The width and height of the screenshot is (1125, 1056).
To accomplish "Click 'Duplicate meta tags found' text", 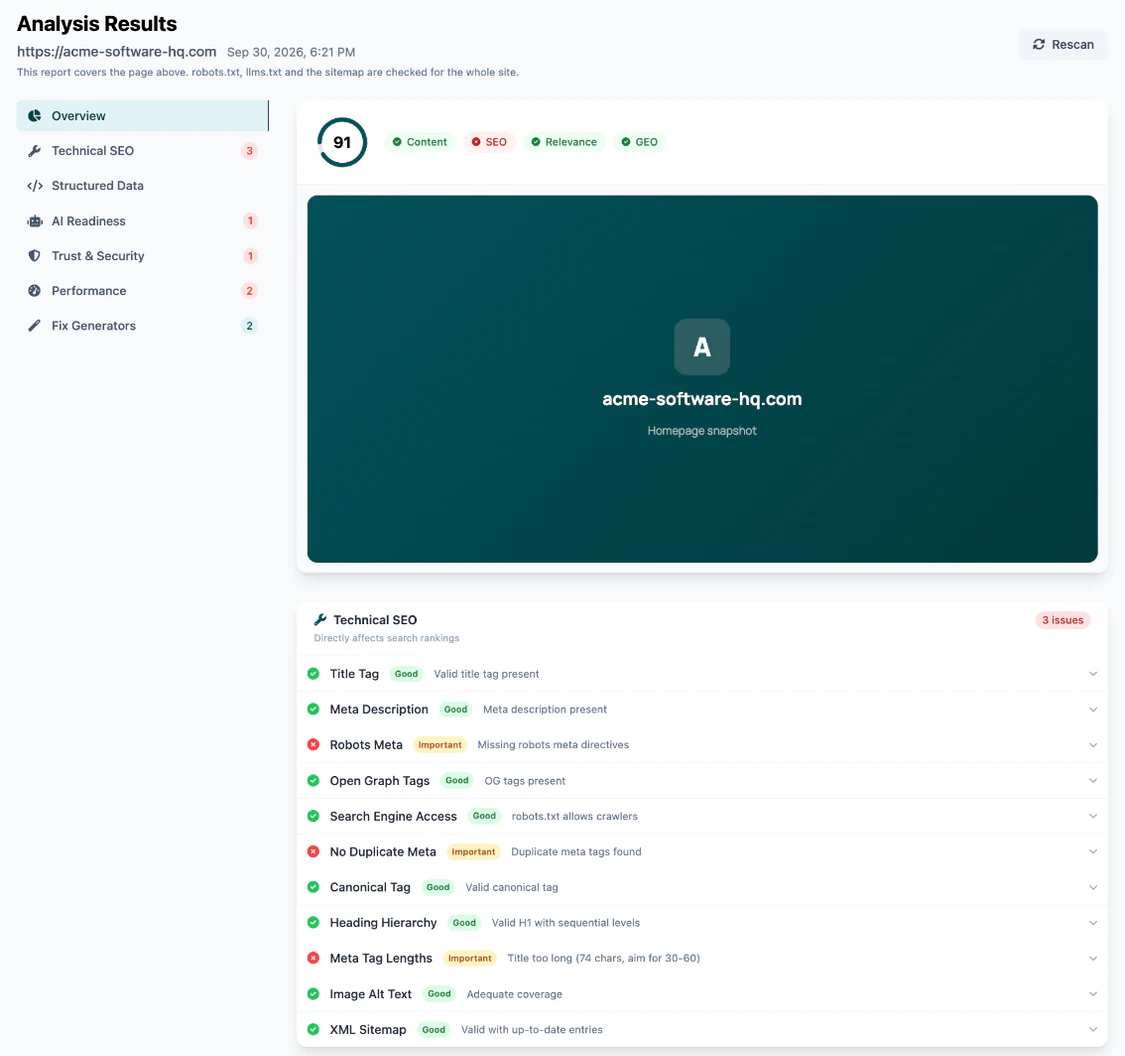I will click(576, 852).
